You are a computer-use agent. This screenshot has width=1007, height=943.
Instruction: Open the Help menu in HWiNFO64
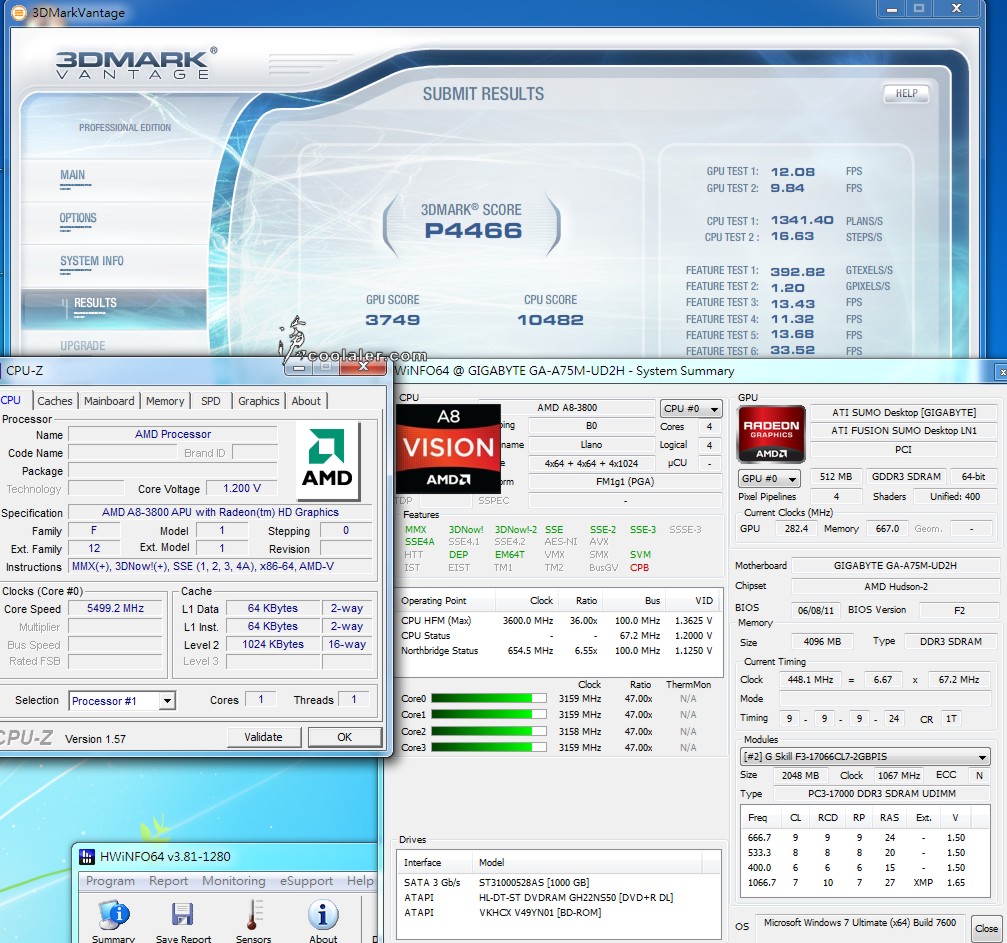click(x=360, y=881)
